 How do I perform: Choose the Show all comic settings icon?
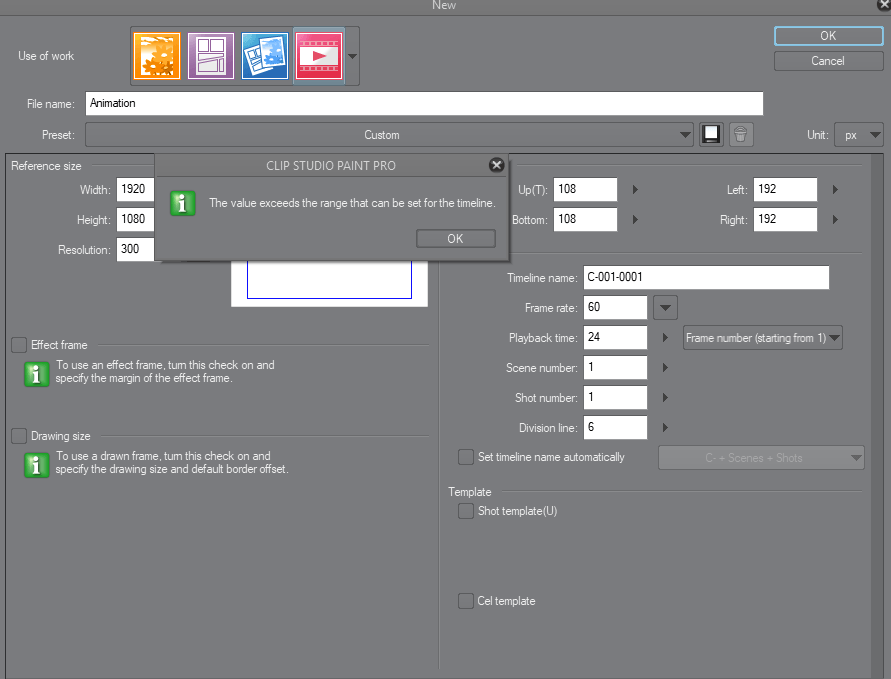(265, 56)
